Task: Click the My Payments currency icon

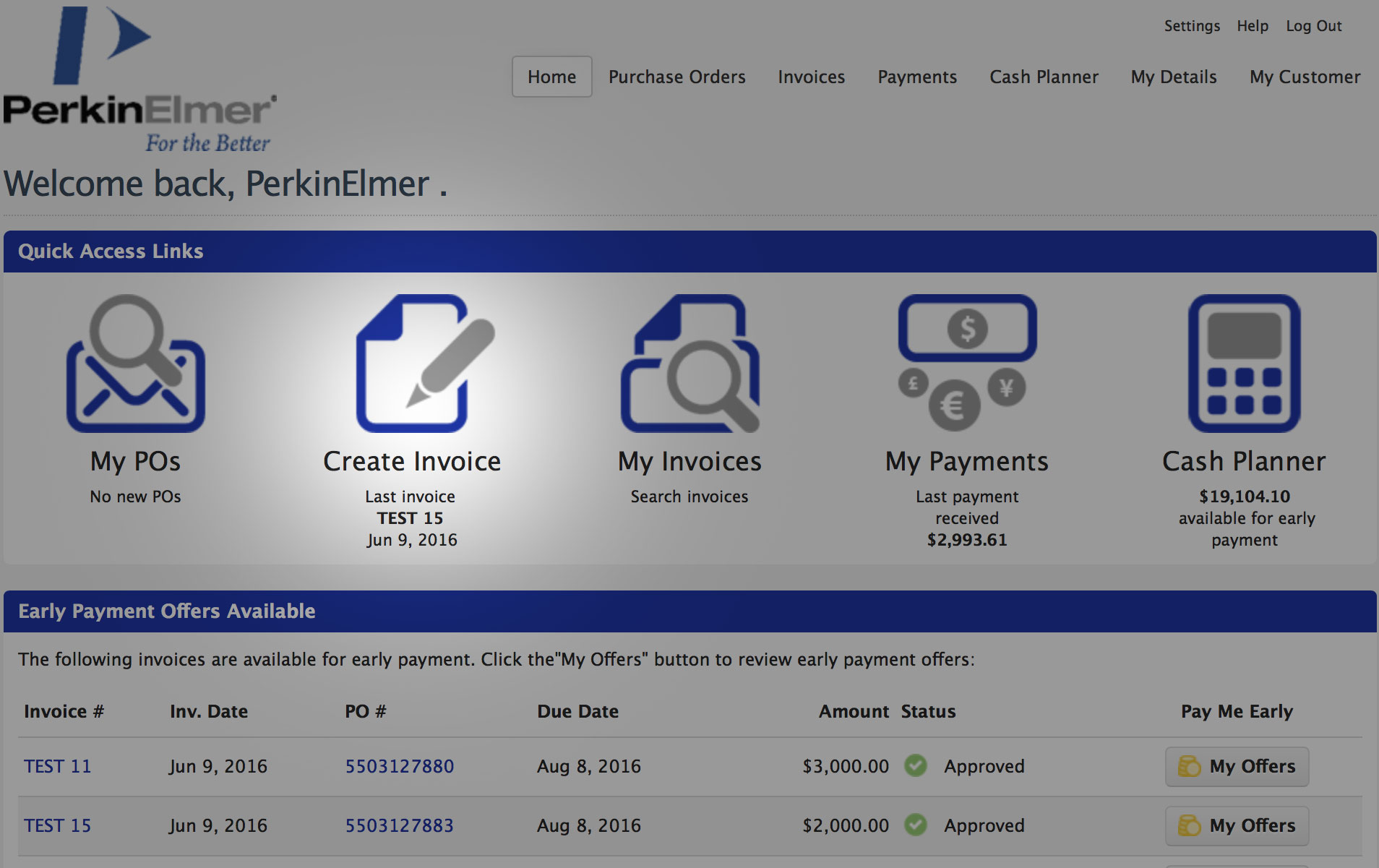Action: coord(967,363)
